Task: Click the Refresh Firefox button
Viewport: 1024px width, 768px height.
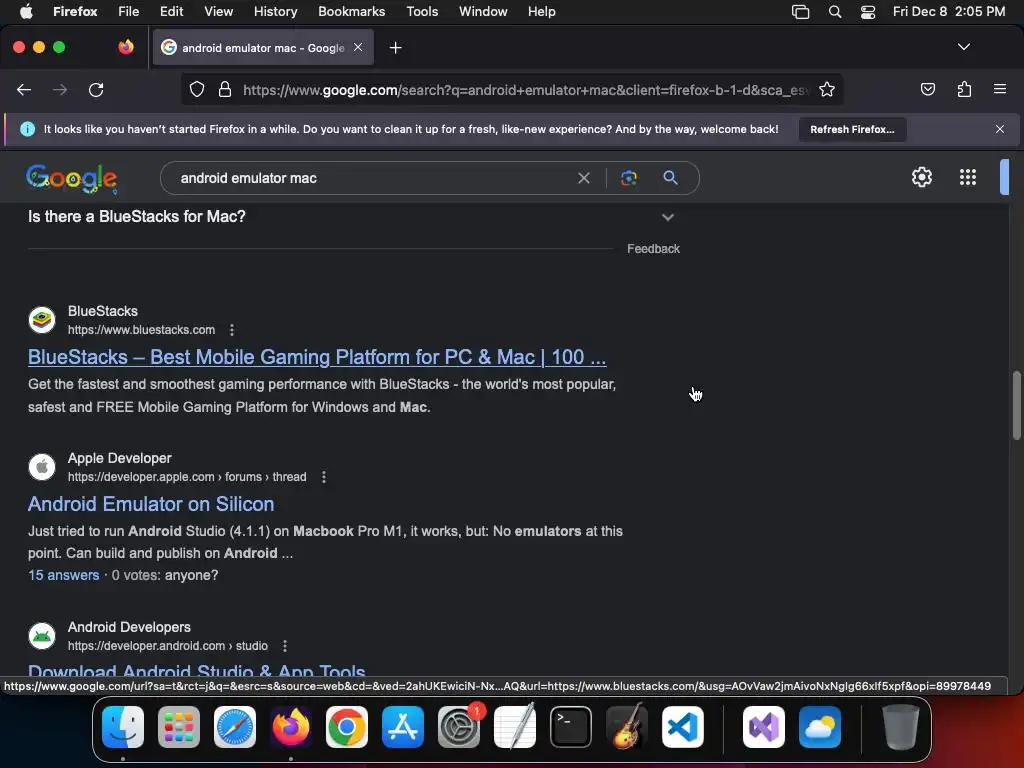Action: pyautogui.click(x=852, y=129)
